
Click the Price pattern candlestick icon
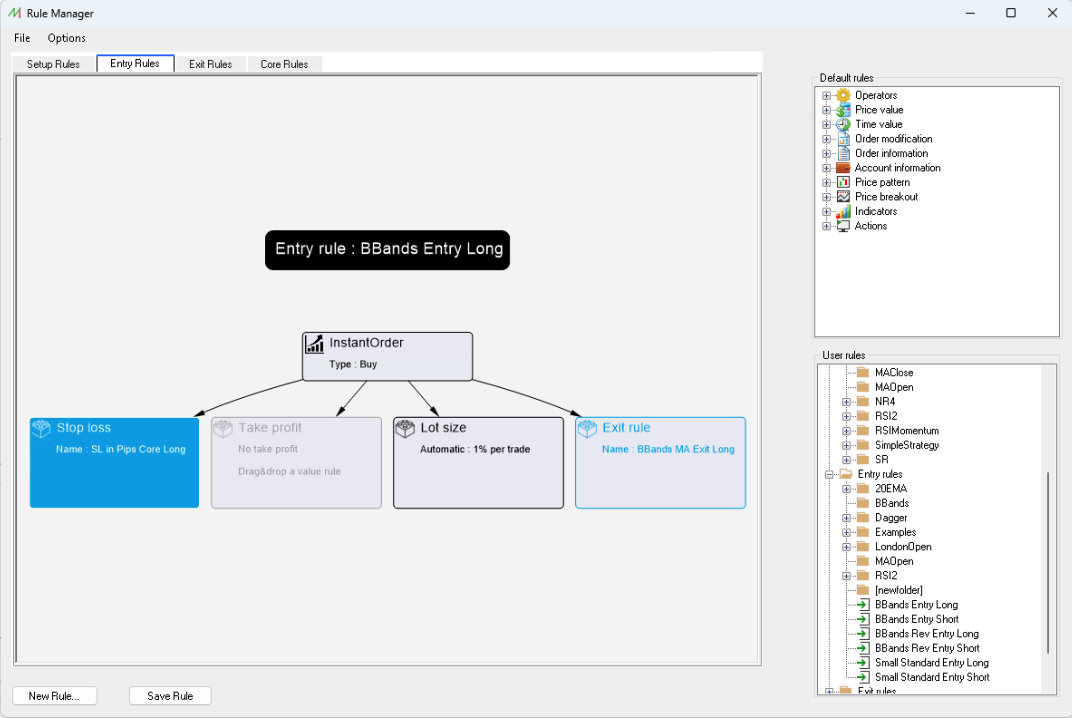point(843,182)
